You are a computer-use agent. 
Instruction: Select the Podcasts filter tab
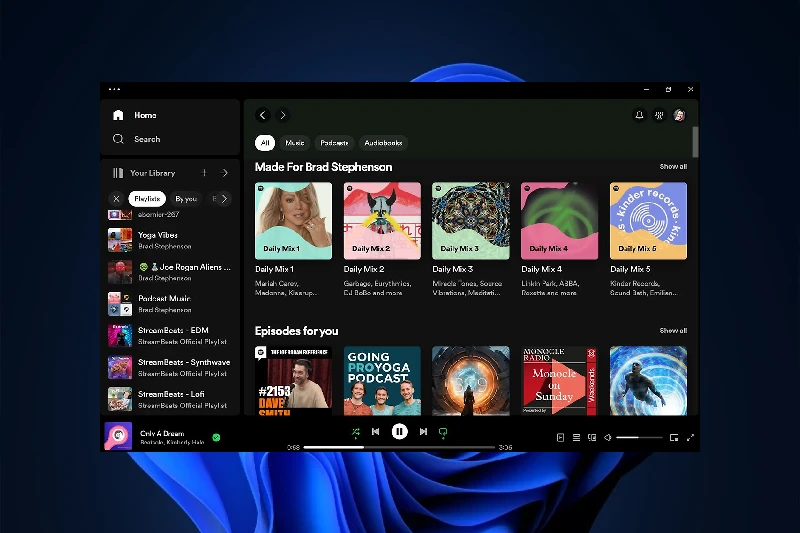coord(334,143)
